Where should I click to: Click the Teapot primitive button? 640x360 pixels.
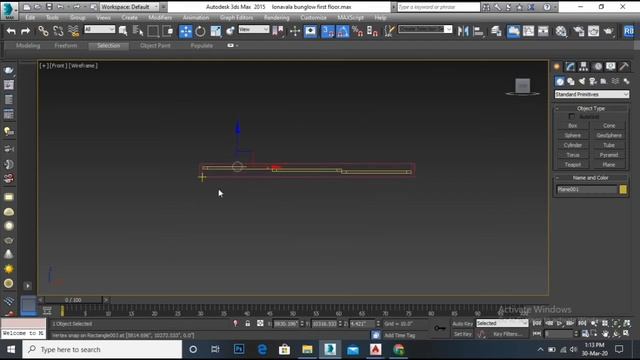(573, 165)
